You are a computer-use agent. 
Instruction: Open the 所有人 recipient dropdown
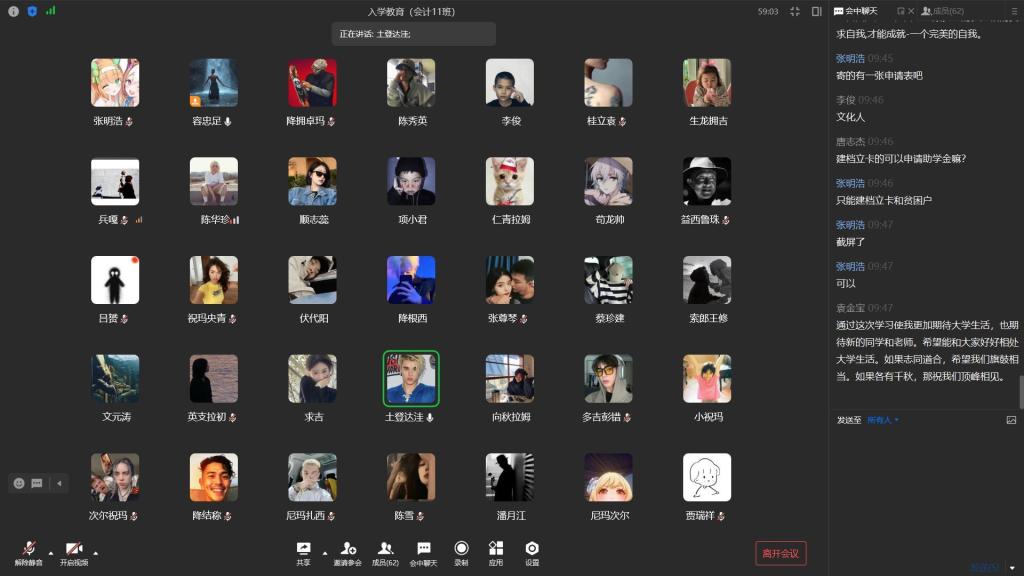click(882, 420)
